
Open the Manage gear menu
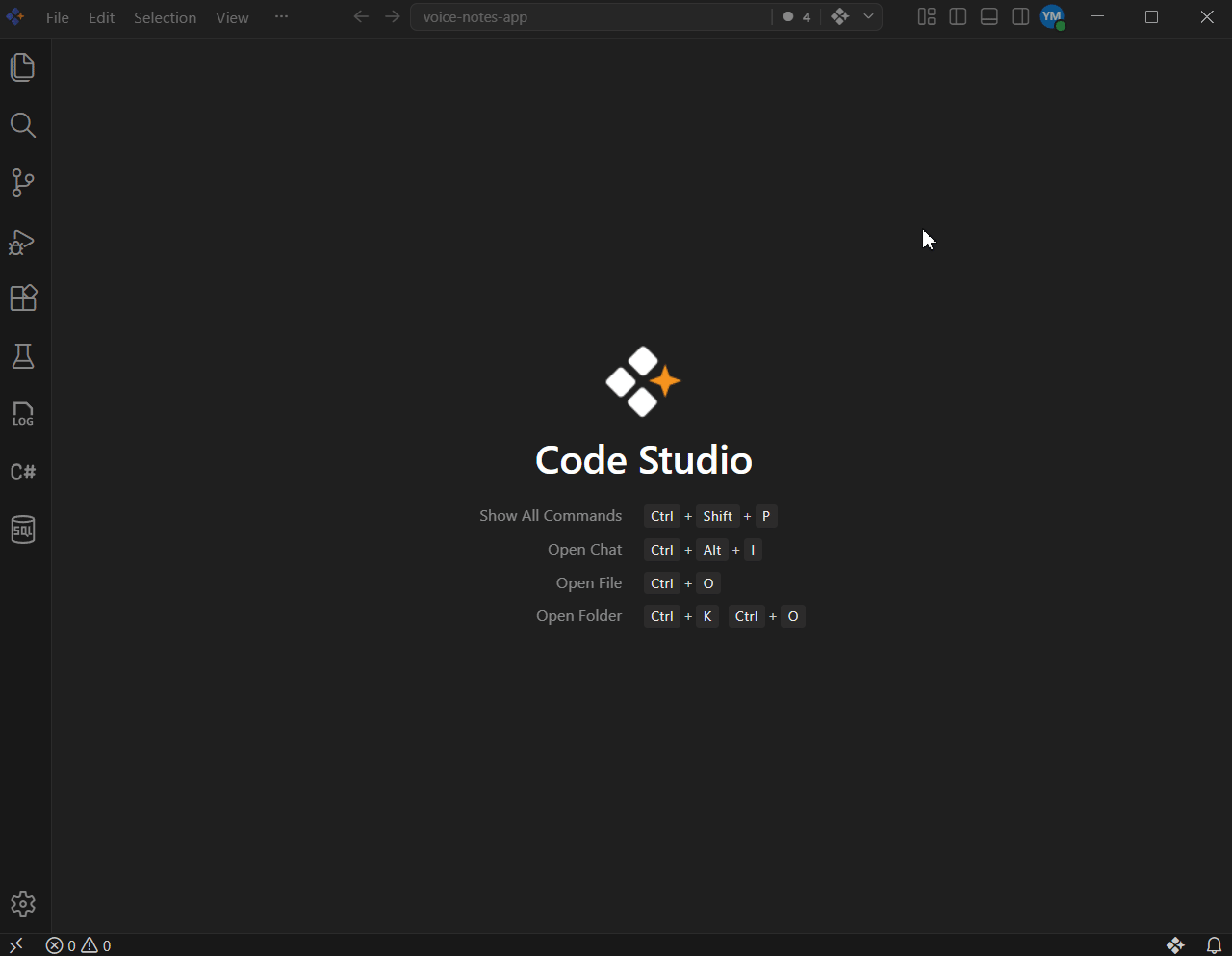[x=23, y=904]
